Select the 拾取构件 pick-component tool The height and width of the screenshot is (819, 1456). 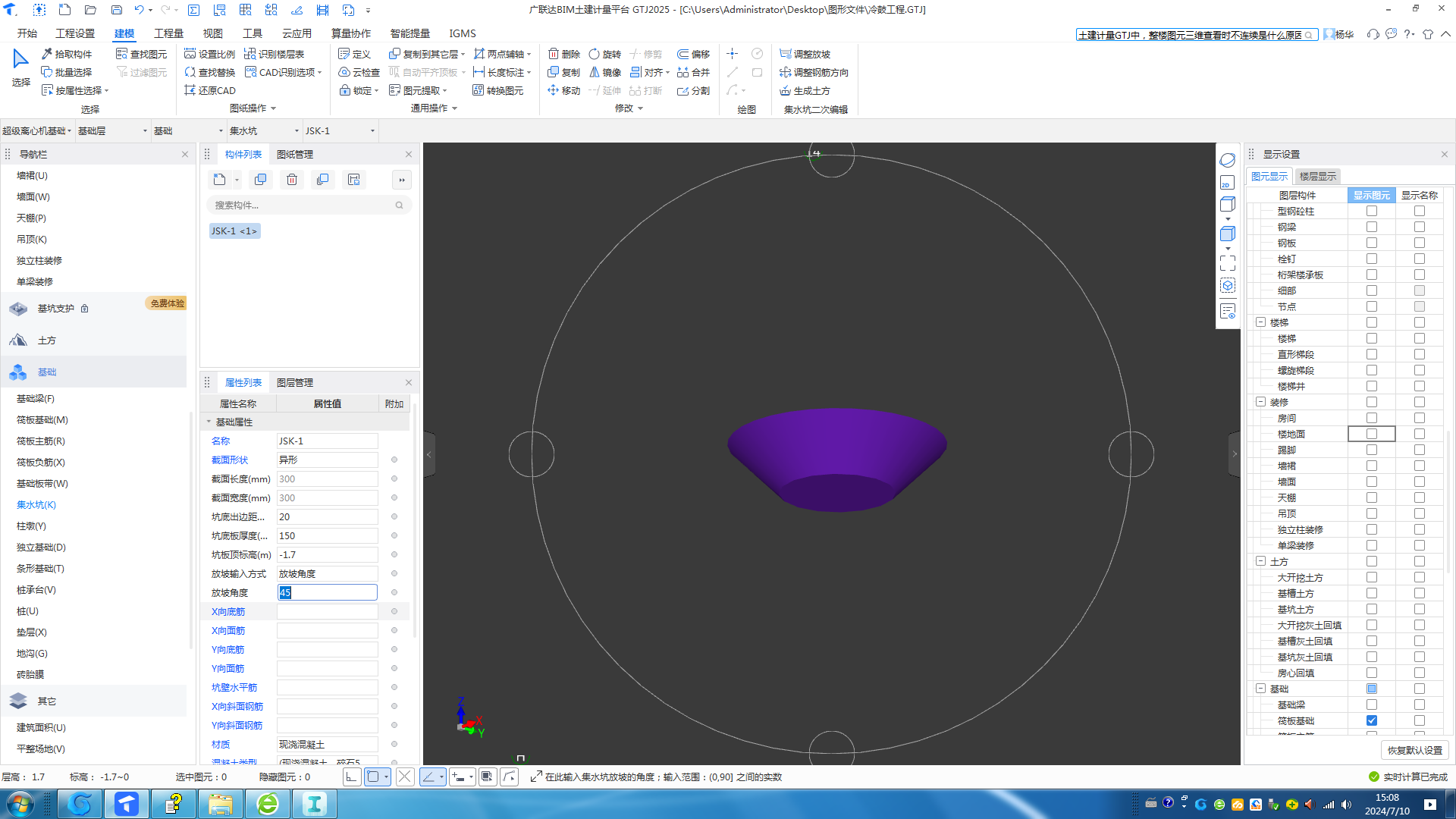(x=67, y=54)
